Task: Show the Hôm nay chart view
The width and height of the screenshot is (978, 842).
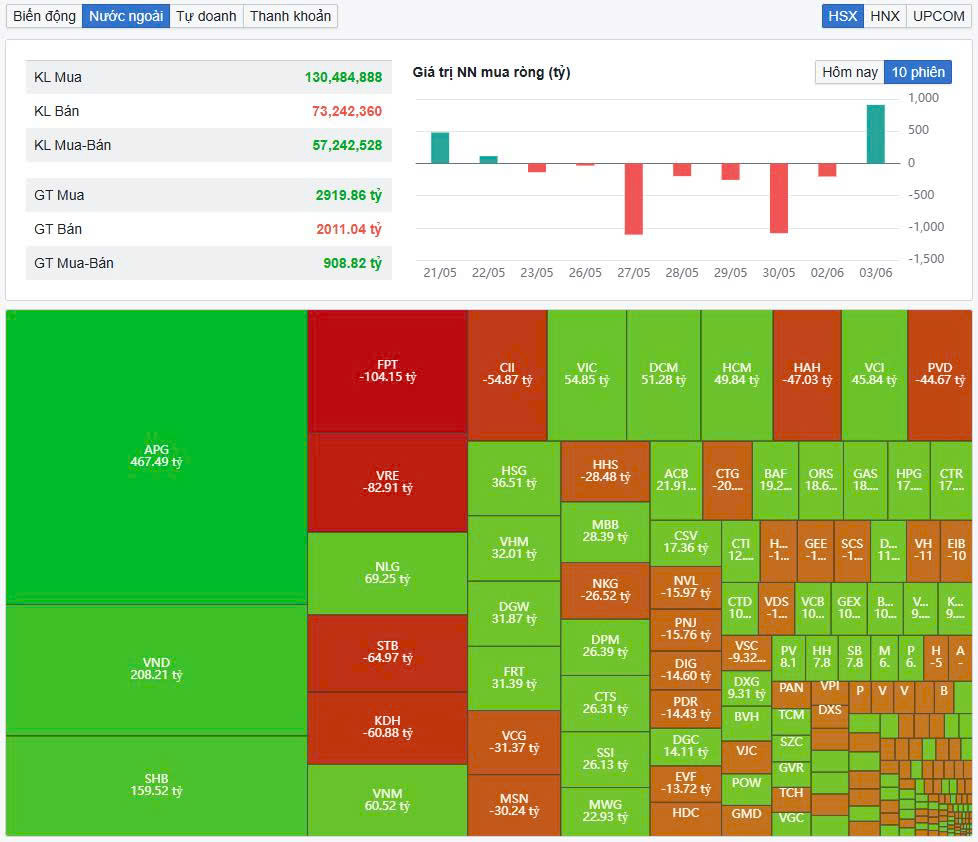Action: coord(850,72)
